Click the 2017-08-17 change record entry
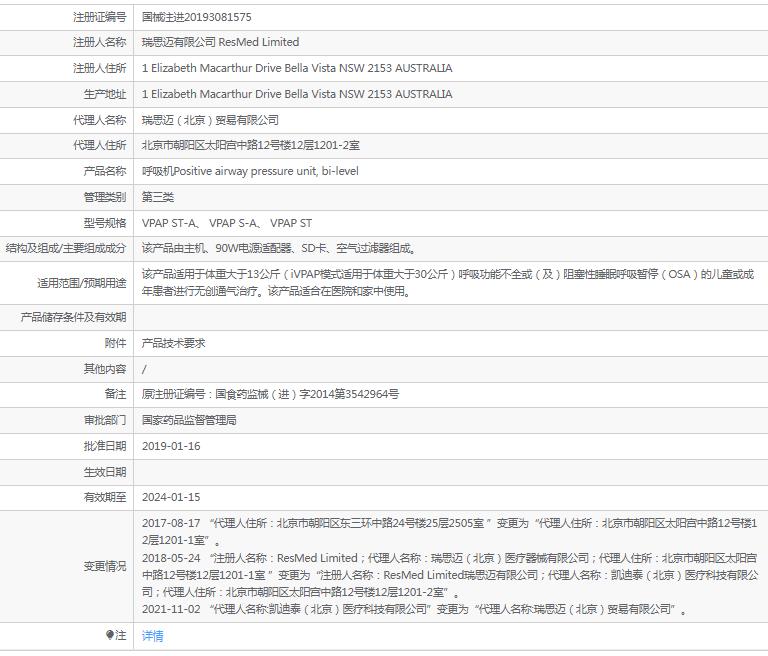The image size is (768, 656). tap(450, 532)
